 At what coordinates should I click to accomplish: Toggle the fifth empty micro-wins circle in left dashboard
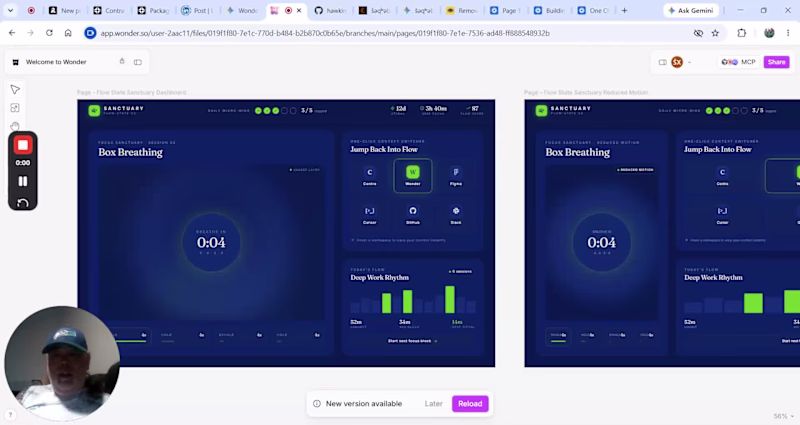tap(293, 111)
